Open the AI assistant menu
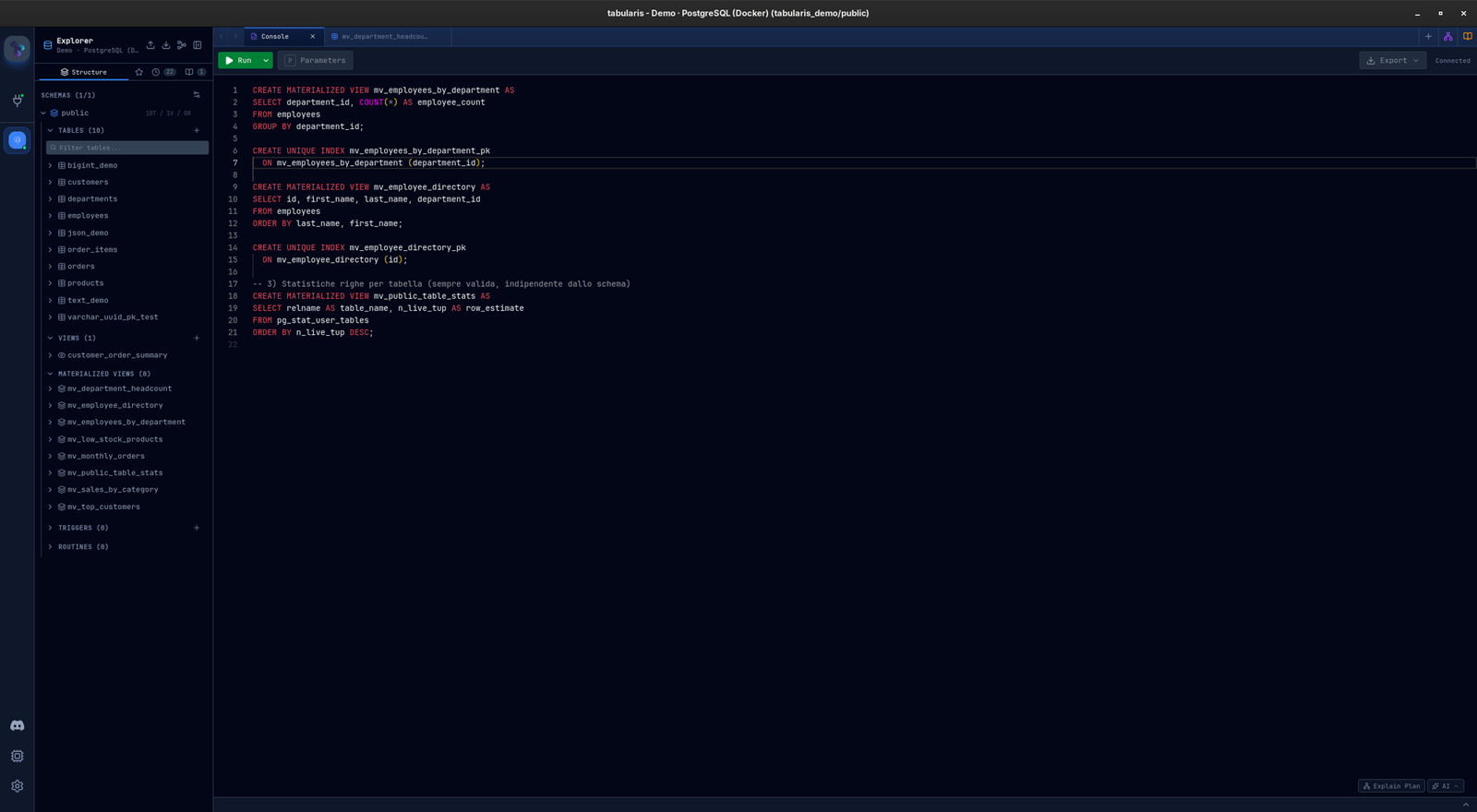This screenshot has height=812, width=1477. (1446, 786)
